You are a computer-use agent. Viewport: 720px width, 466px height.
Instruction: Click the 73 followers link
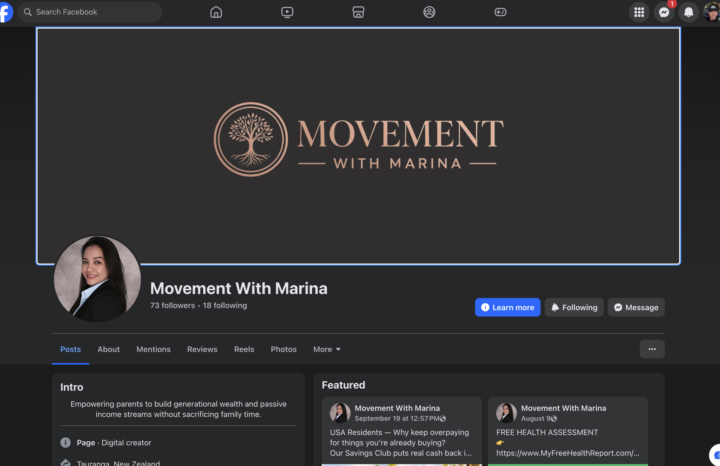point(172,305)
